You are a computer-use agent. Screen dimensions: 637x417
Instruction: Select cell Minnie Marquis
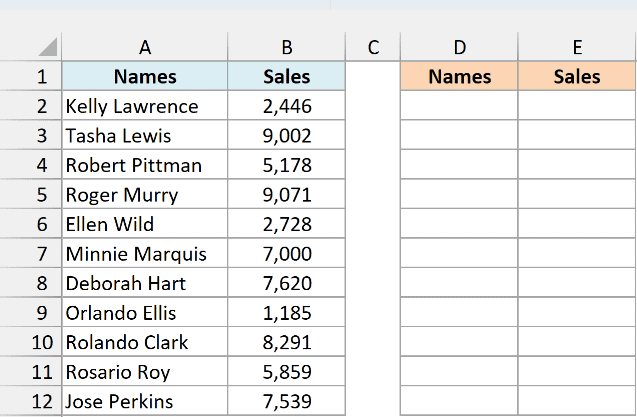tap(145, 253)
